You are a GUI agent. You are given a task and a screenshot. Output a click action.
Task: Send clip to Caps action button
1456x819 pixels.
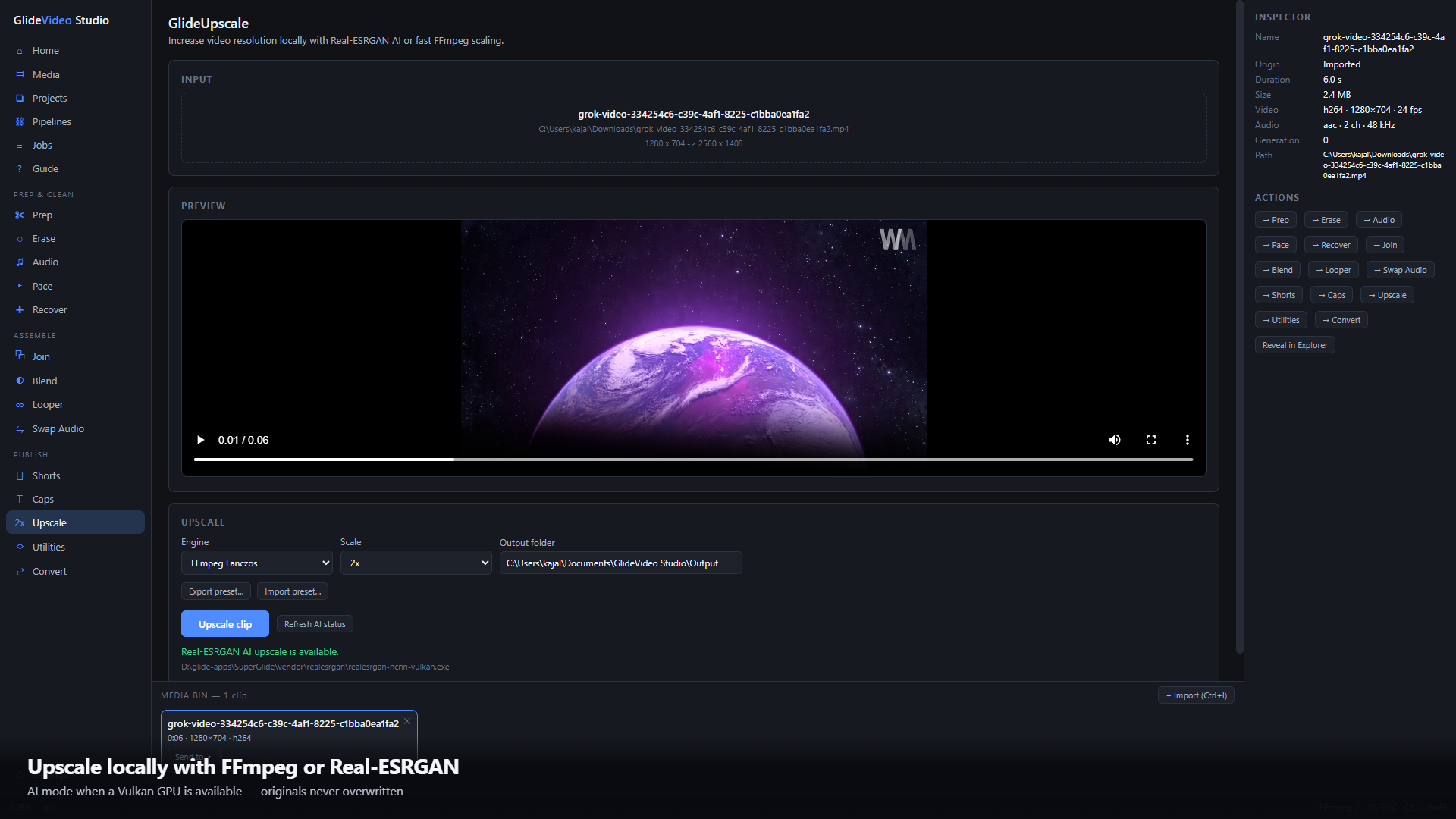click(1332, 295)
